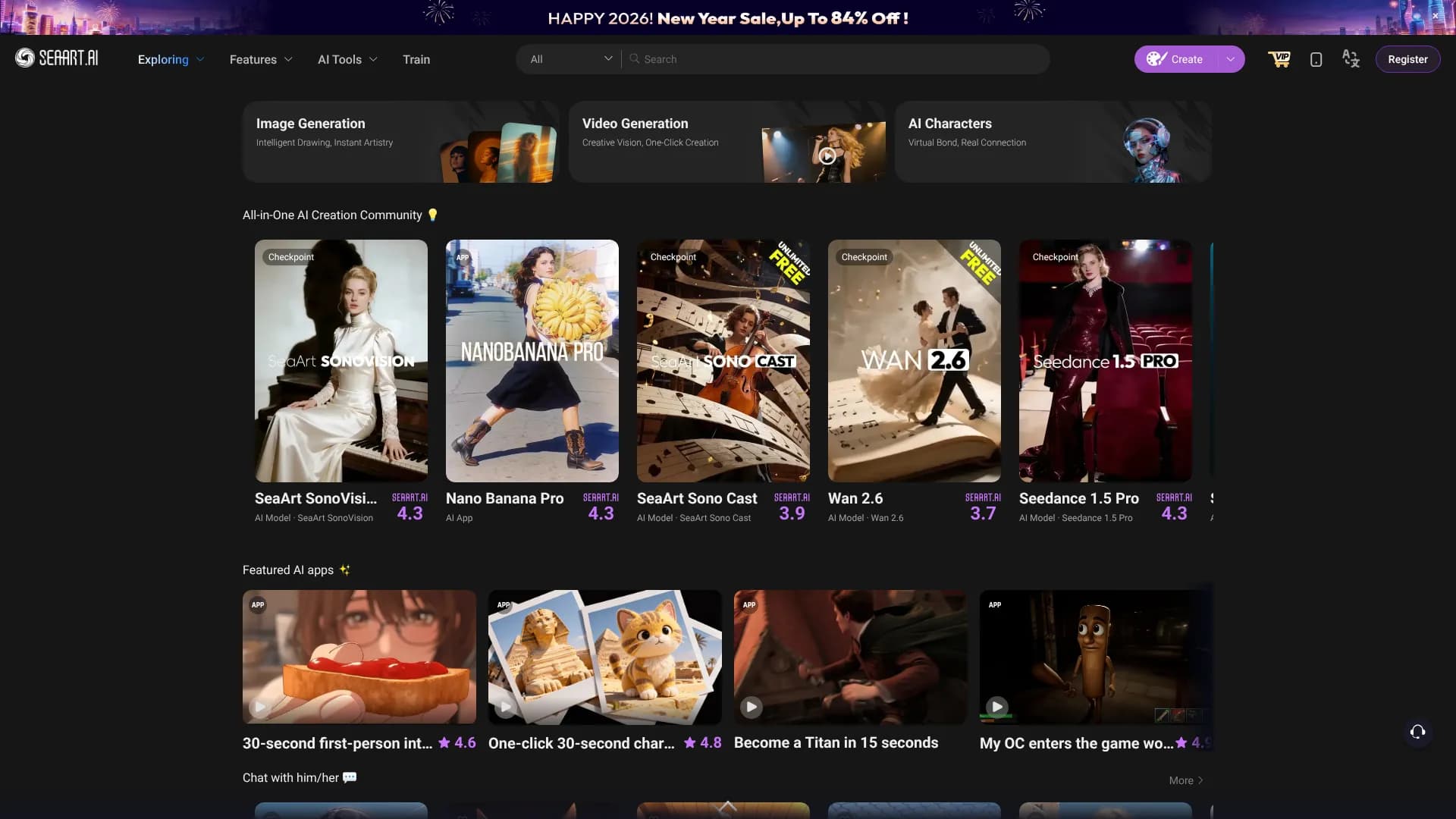Click the search magnifier icon

pos(634,58)
